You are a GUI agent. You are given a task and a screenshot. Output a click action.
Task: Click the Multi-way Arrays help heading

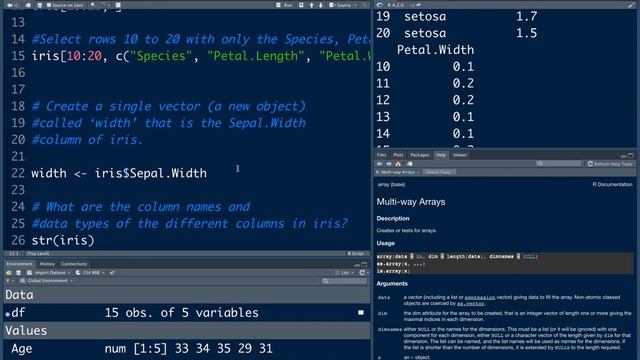[411, 202]
